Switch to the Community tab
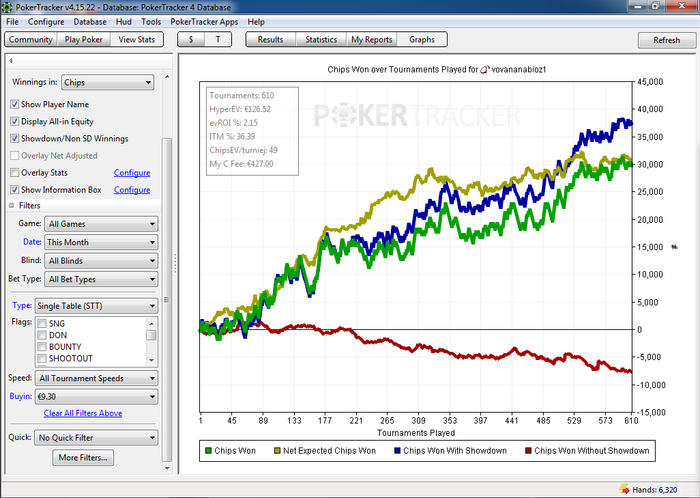Viewport: 700px width, 498px height. tap(31, 40)
